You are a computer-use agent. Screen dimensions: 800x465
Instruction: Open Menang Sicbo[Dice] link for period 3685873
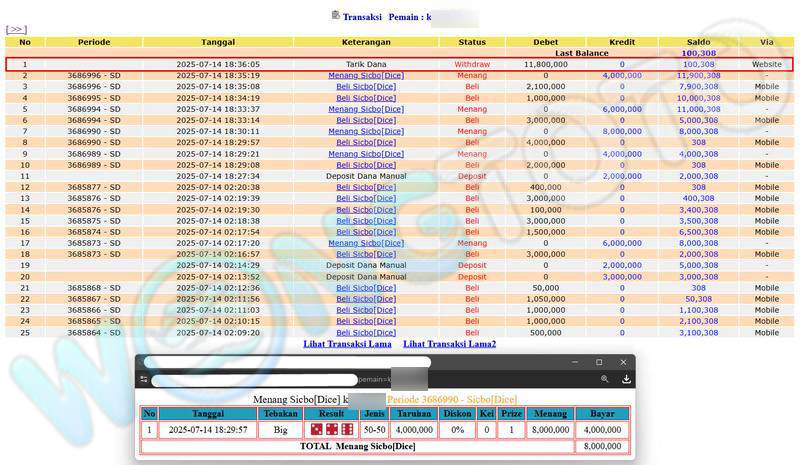pyautogui.click(x=366, y=243)
